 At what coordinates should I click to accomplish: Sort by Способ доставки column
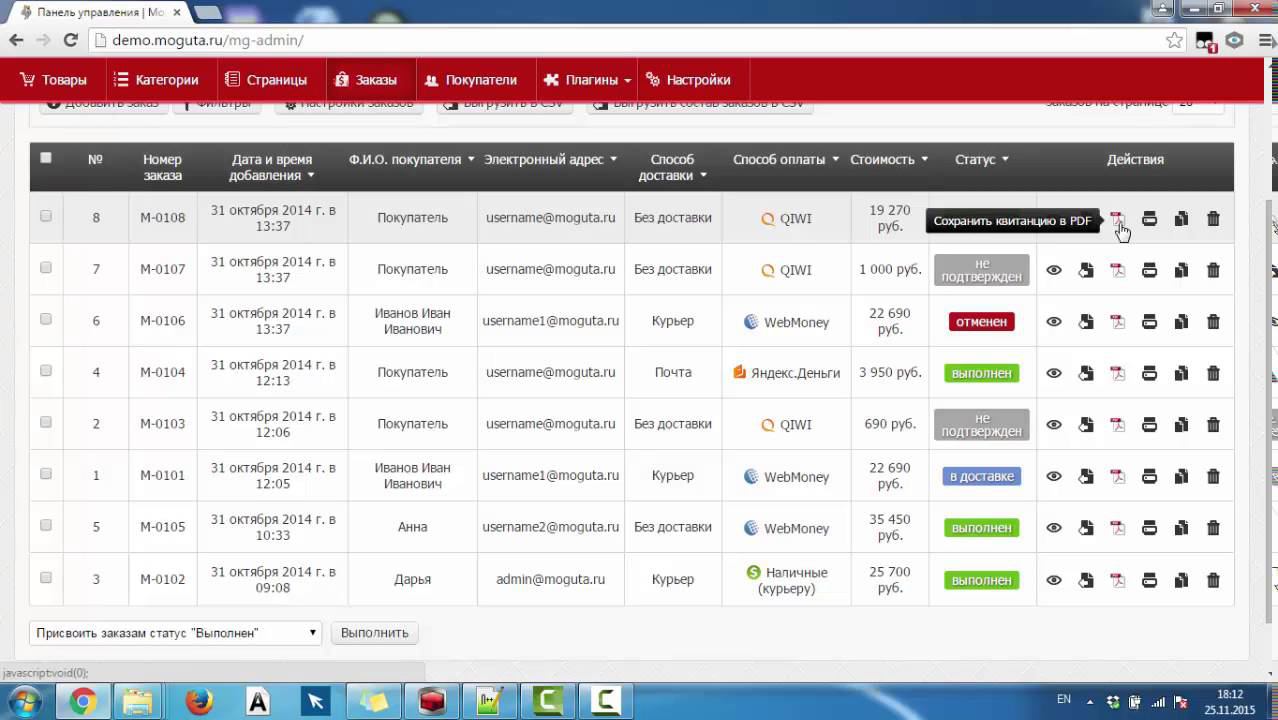click(x=672, y=167)
